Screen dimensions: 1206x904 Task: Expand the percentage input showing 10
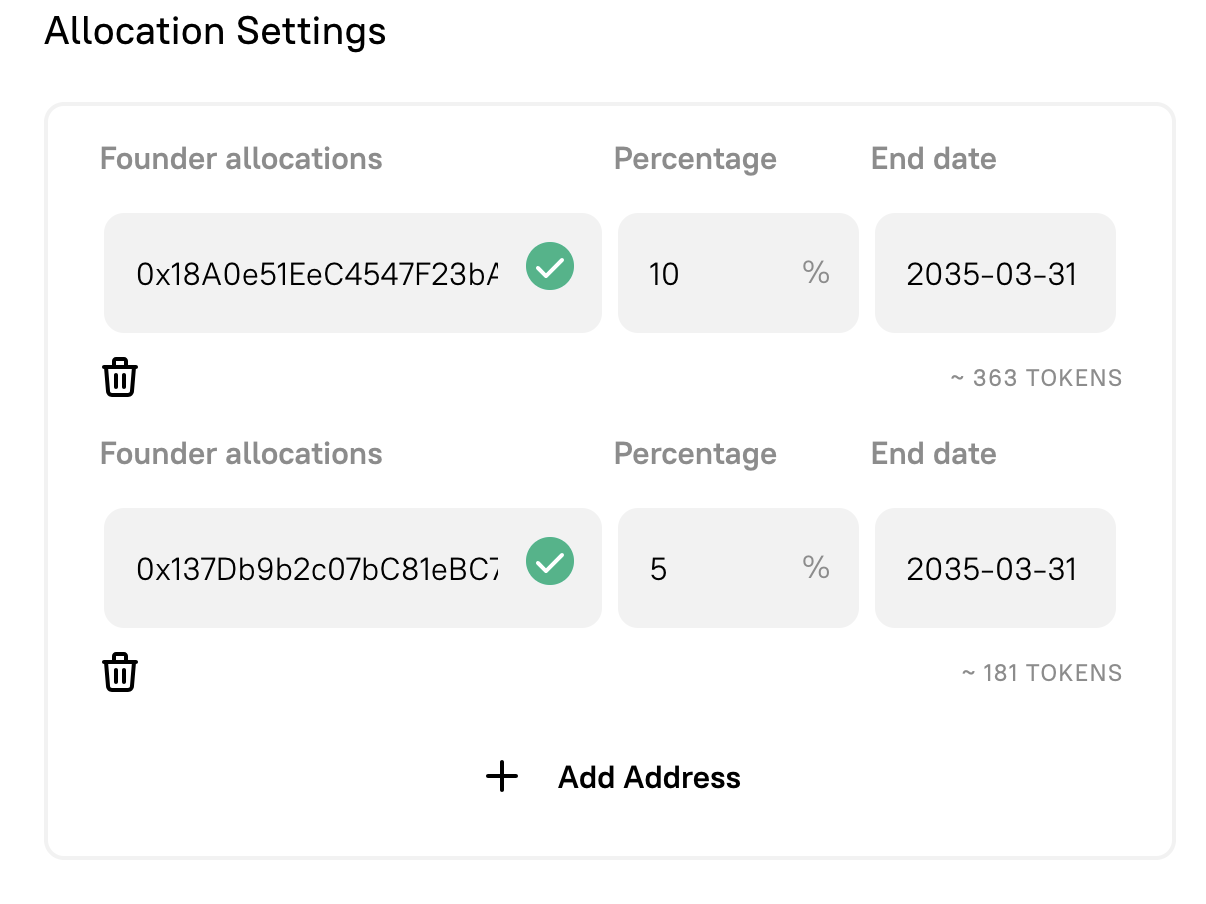point(738,273)
